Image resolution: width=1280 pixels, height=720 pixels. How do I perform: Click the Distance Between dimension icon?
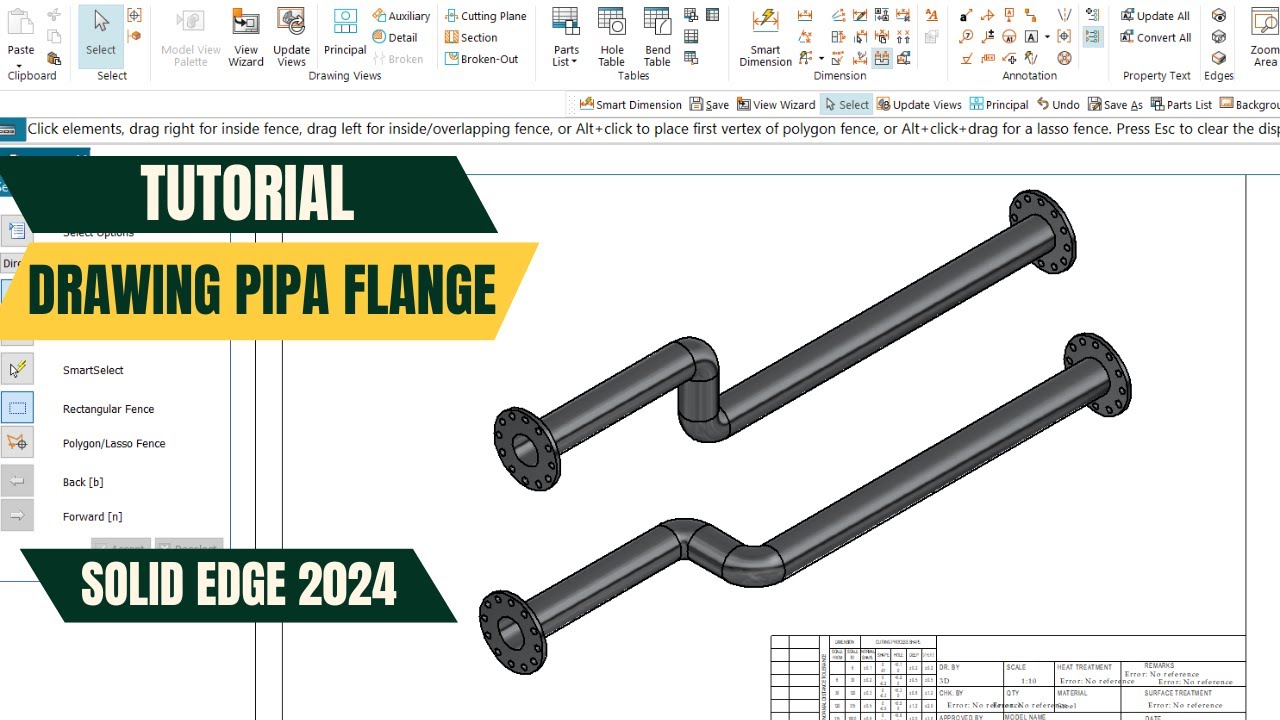pos(804,15)
